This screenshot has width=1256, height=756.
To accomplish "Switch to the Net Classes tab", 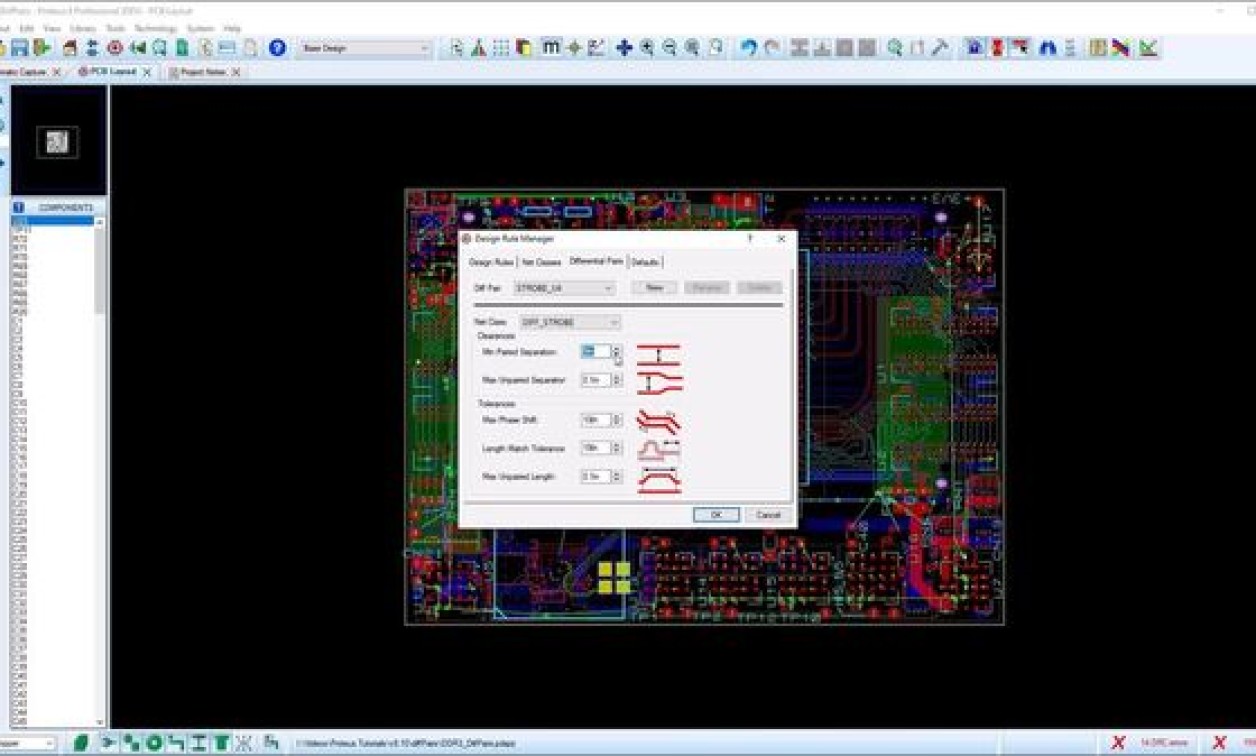I will 541,262.
